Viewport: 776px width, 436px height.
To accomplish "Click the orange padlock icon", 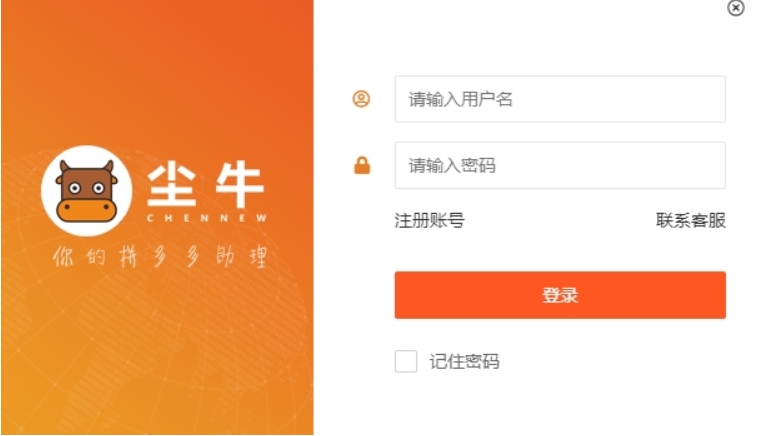I will coord(362,165).
